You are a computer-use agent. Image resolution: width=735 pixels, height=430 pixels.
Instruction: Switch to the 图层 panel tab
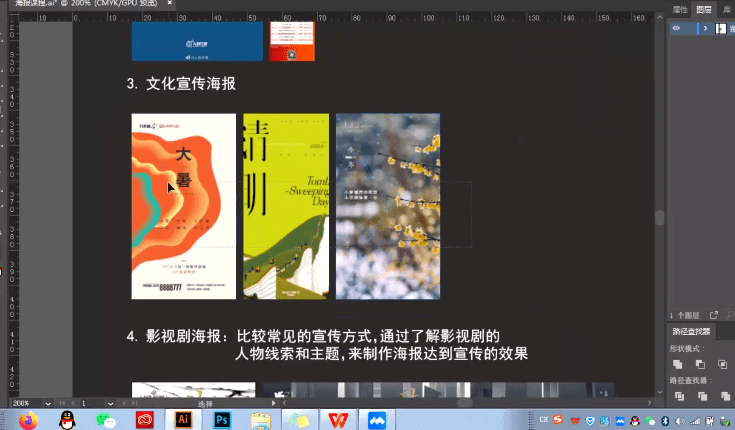(704, 8)
